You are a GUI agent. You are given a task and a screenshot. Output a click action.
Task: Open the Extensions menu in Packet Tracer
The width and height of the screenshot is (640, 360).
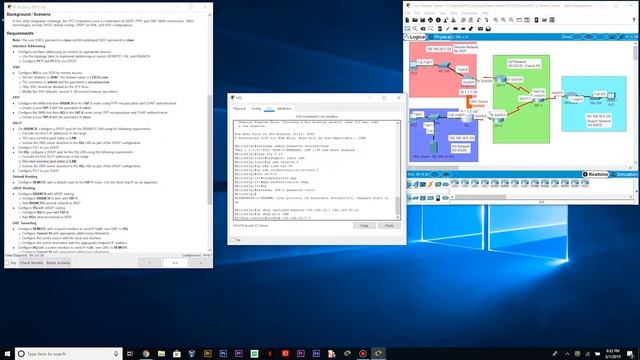(x=469, y=13)
